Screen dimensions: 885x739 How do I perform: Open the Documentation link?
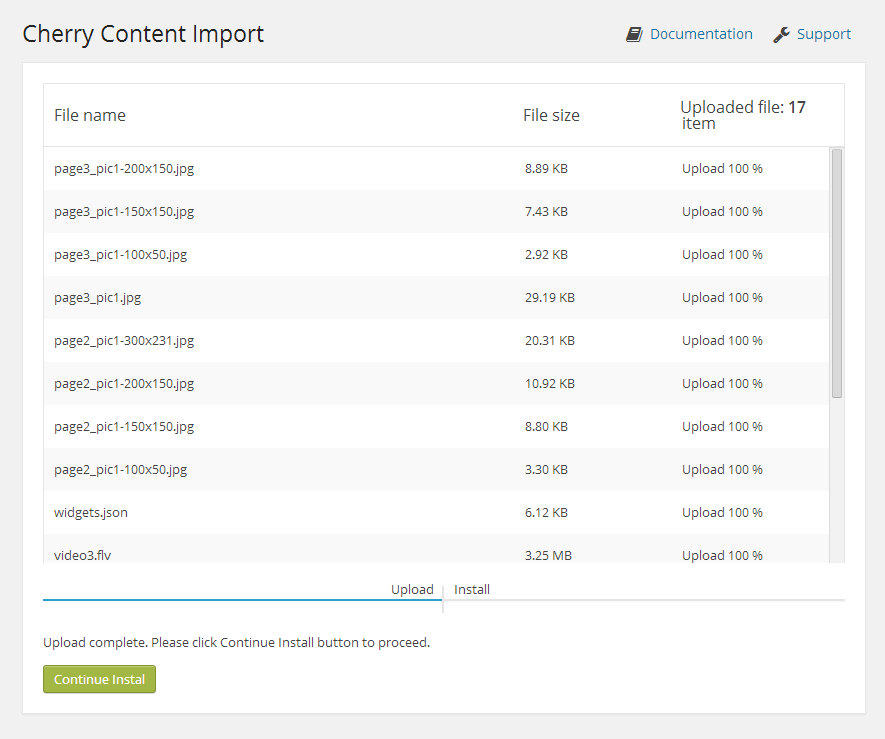[x=701, y=34]
